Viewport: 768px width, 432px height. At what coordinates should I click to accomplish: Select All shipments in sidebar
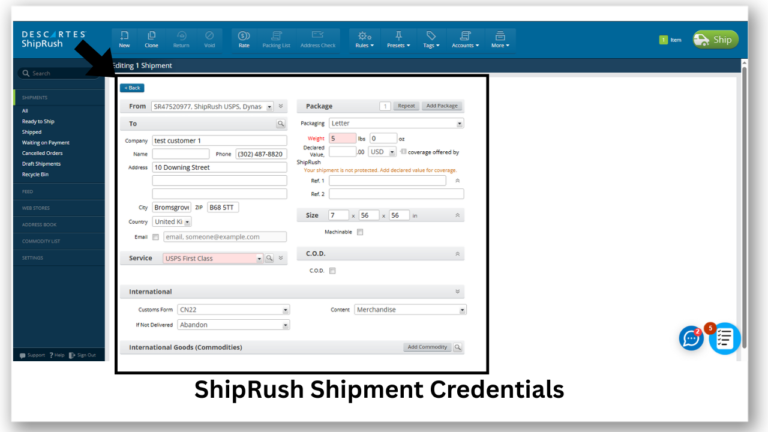point(25,111)
